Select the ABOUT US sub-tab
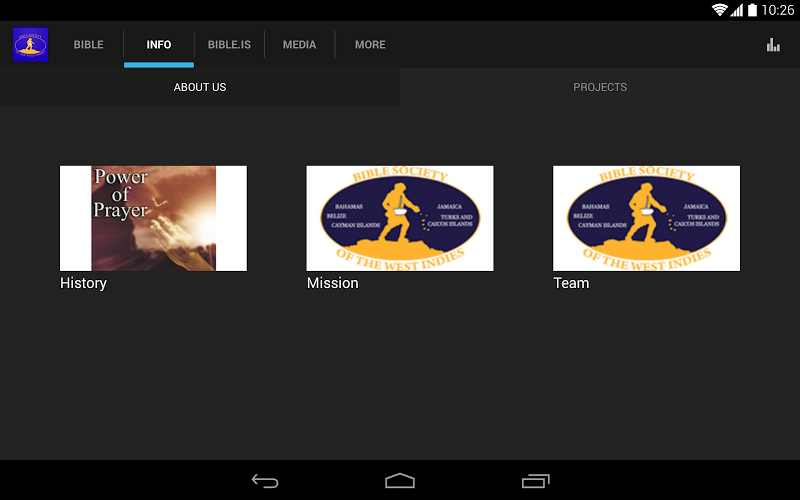The image size is (800, 500). (200, 87)
